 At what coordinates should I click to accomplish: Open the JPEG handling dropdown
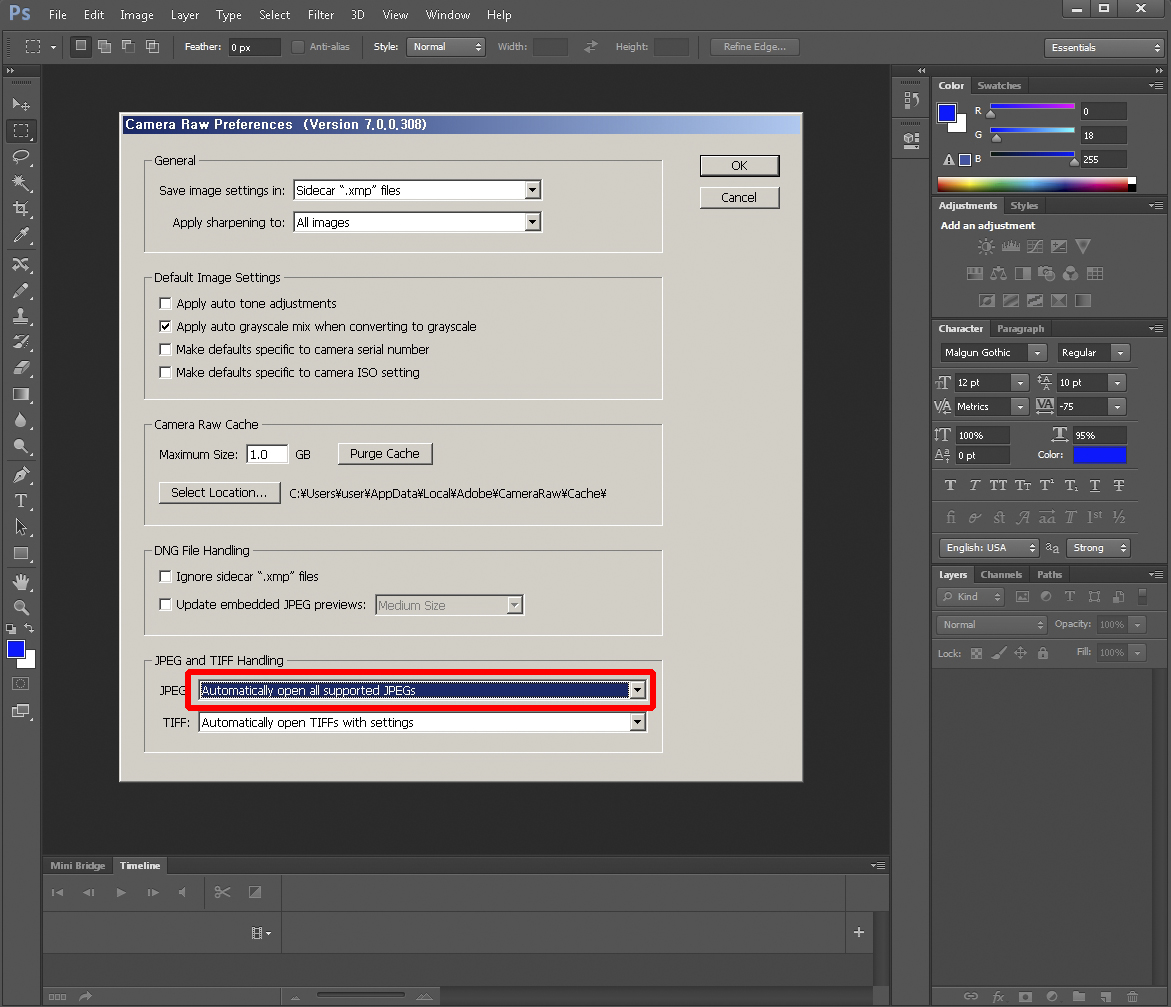click(x=422, y=690)
